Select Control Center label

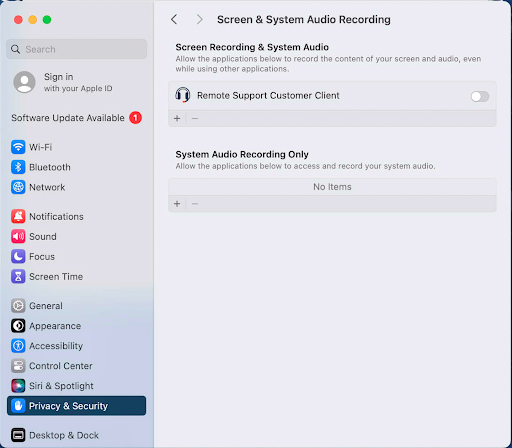point(61,366)
